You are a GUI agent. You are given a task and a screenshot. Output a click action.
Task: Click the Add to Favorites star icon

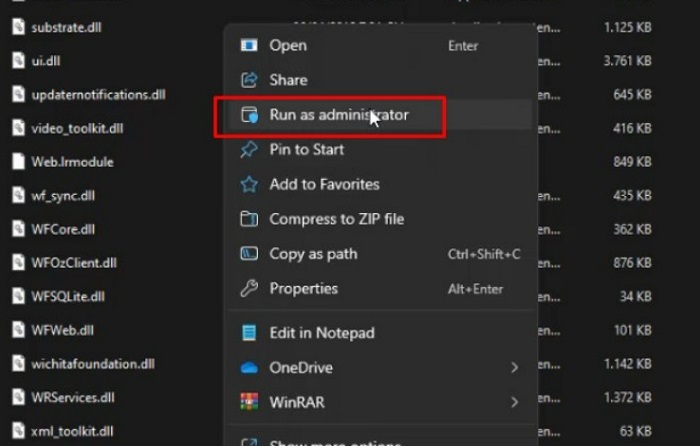coord(250,185)
